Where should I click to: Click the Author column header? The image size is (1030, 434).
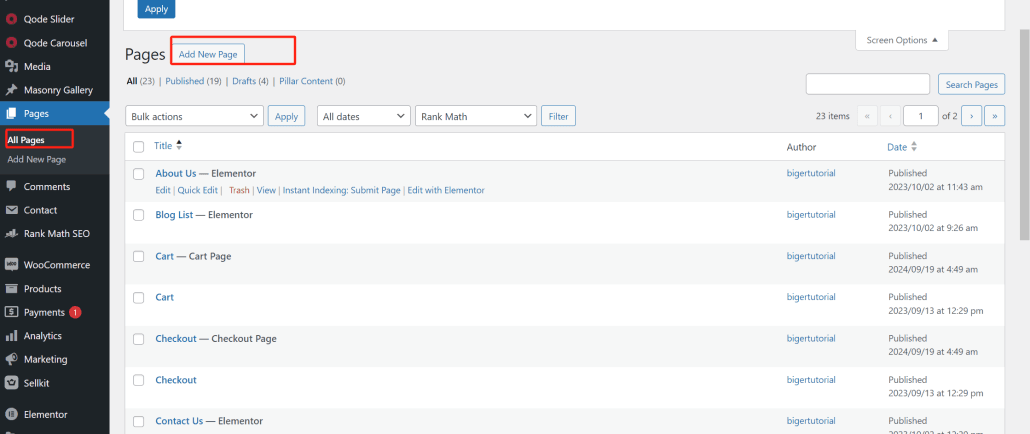pos(801,147)
